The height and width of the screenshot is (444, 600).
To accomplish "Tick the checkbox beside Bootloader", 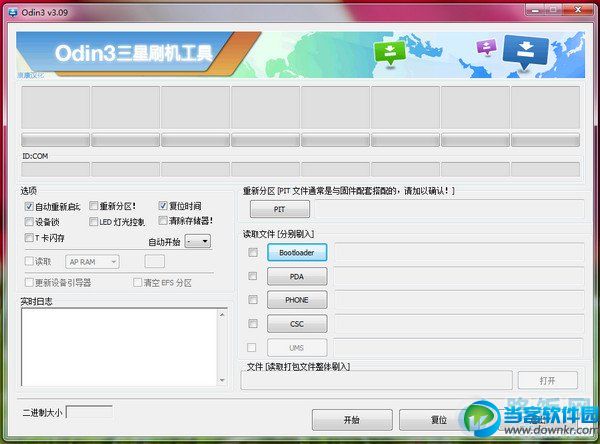I will pos(253,252).
